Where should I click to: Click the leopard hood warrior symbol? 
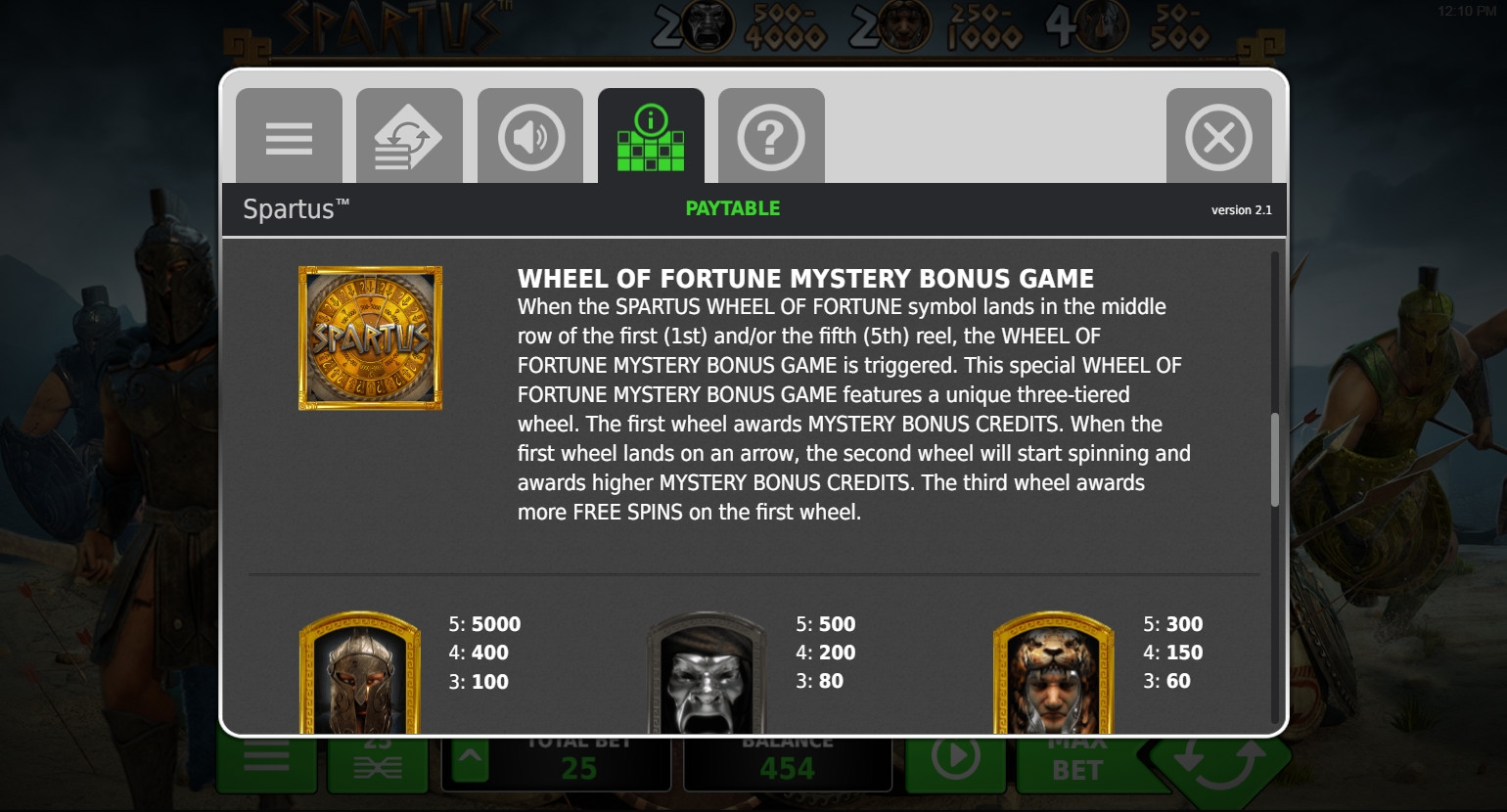tap(1054, 673)
